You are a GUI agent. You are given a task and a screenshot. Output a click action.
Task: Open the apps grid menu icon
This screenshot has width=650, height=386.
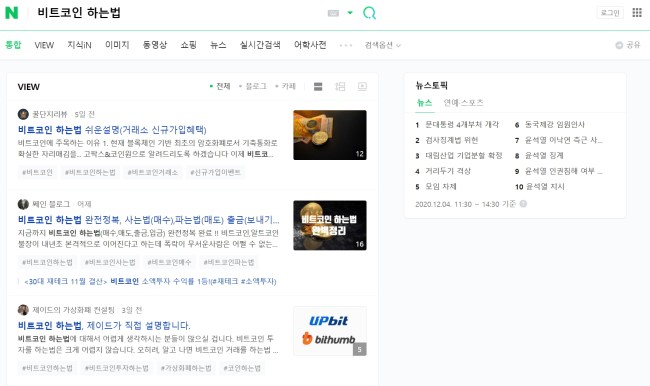pos(637,12)
